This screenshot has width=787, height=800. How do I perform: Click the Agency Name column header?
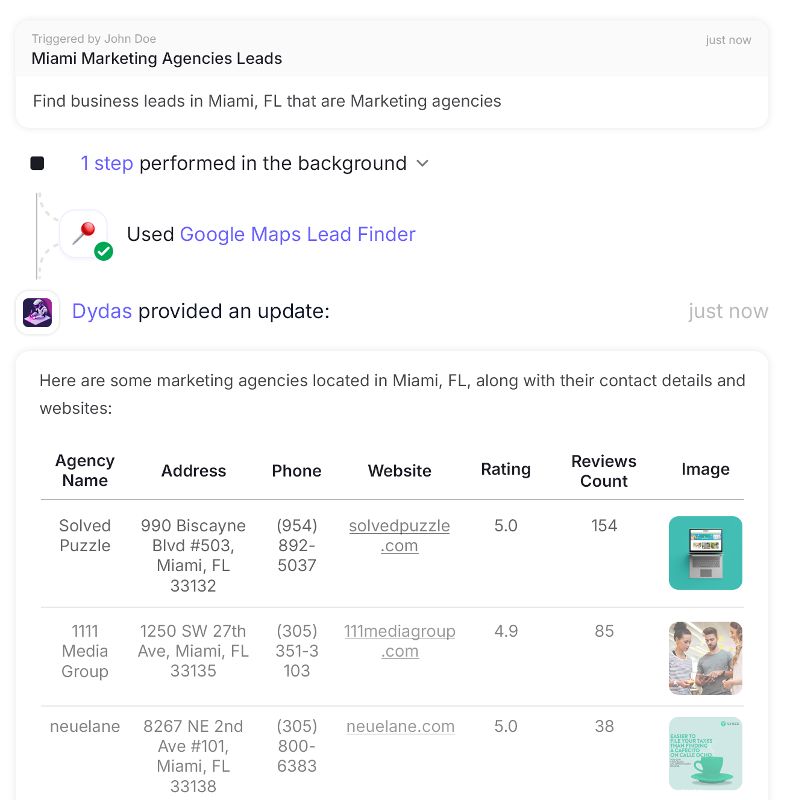tap(85, 470)
